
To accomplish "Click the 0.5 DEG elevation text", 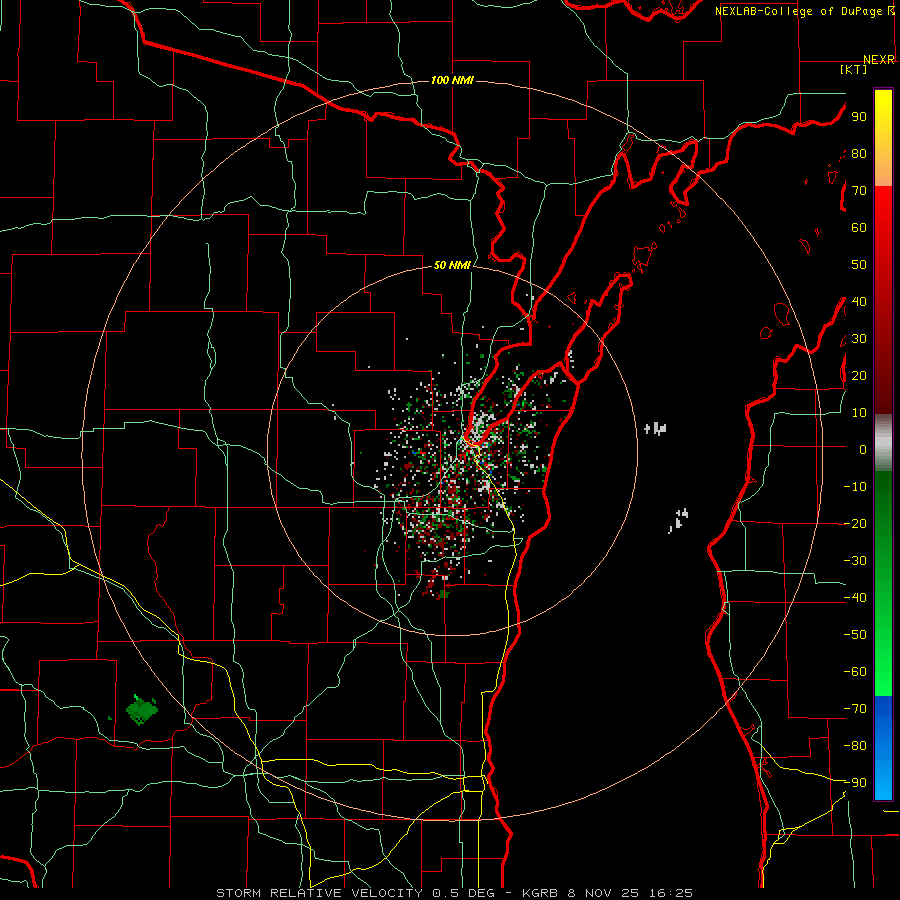I will point(462,893).
